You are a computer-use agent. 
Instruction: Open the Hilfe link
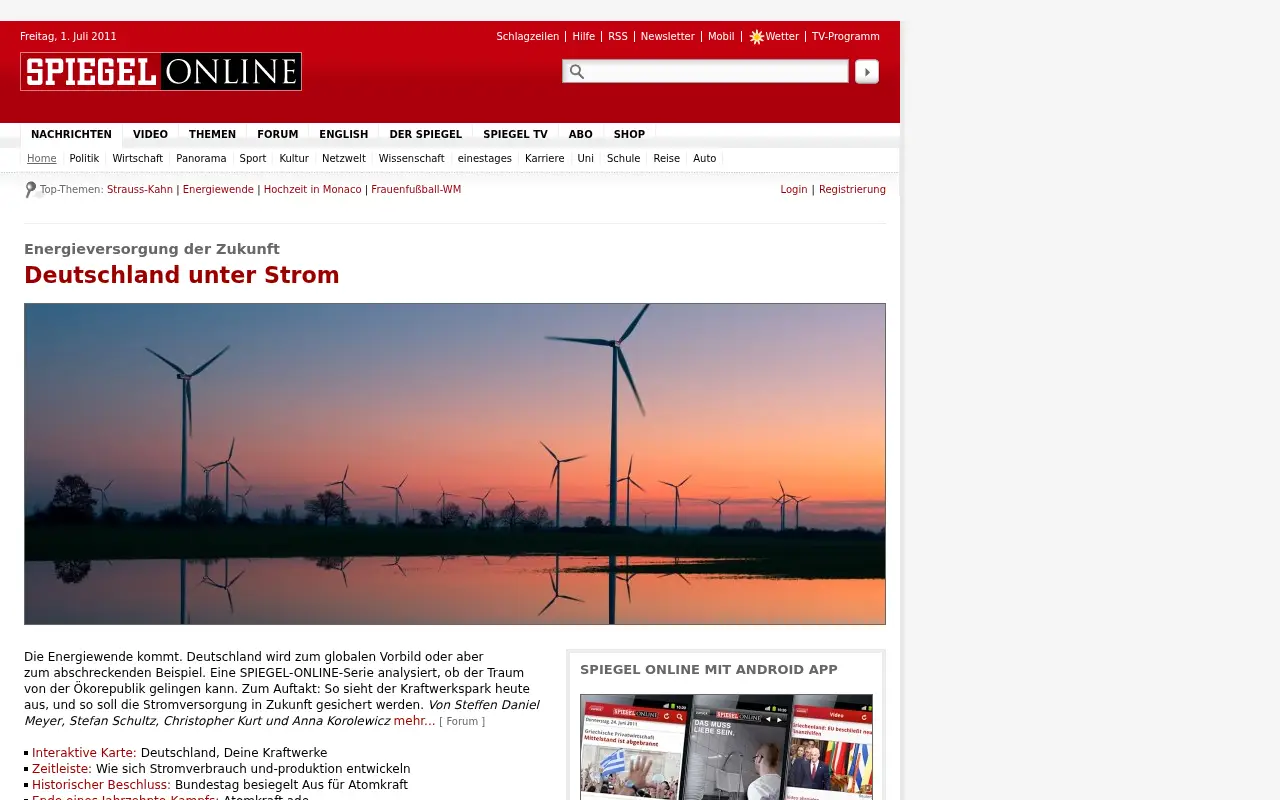click(x=583, y=37)
